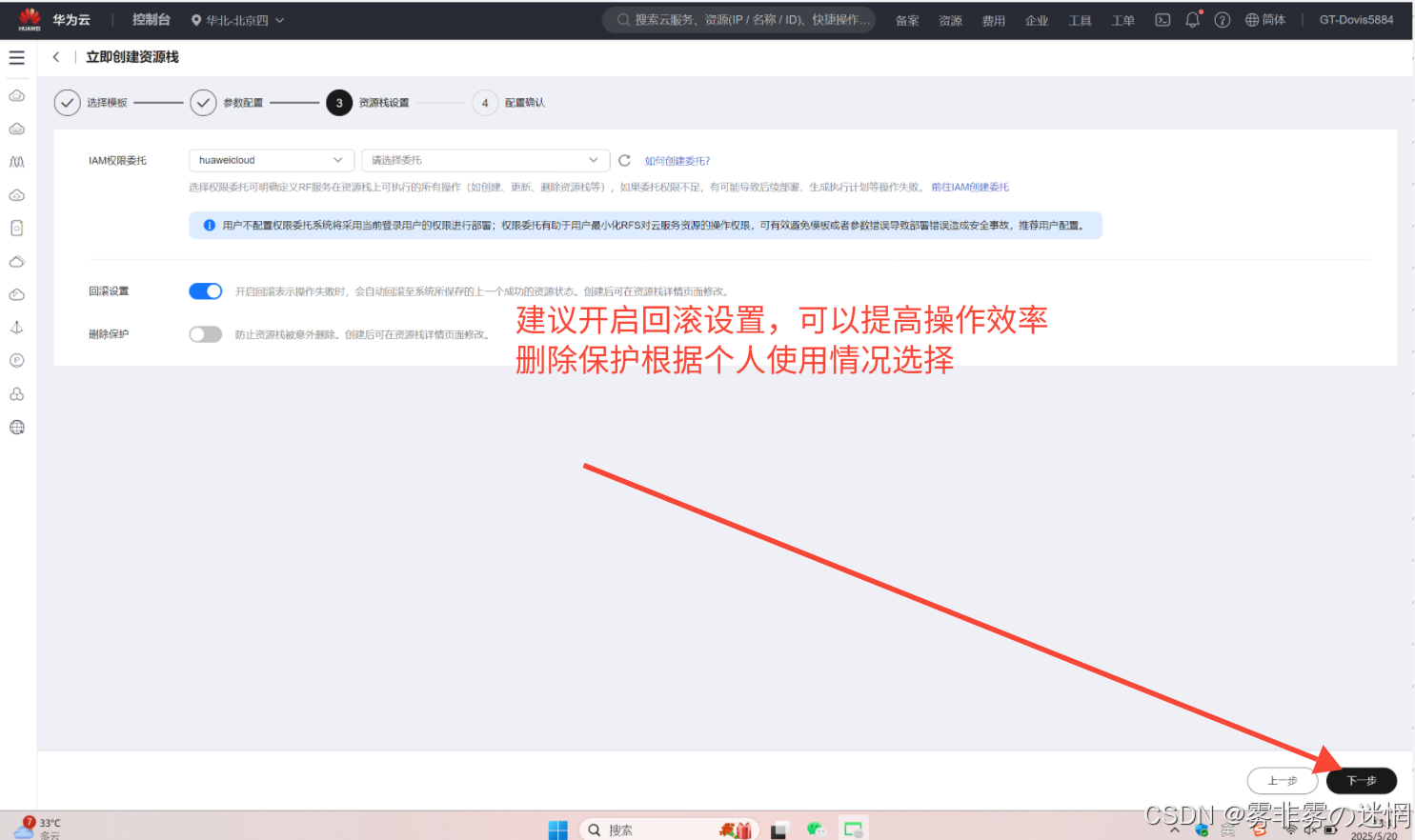Open the 费用 menu

click(x=994, y=20)
